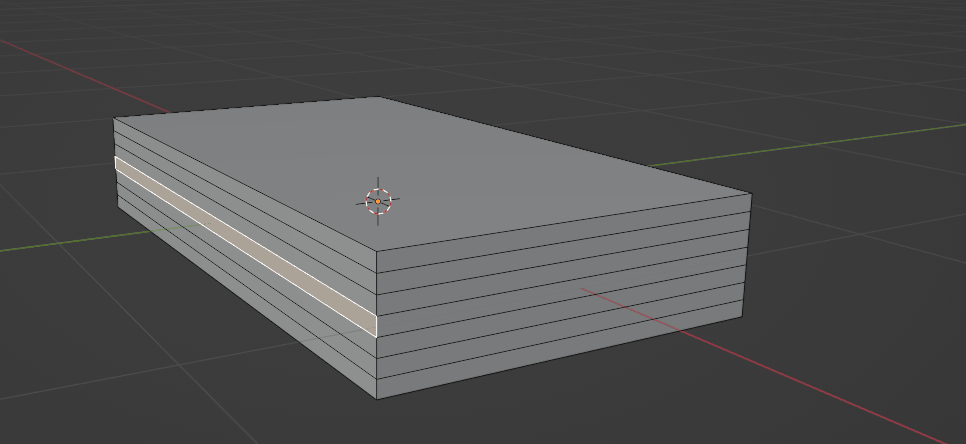Click the front top corner vertex of the box

tap(377, 250)
